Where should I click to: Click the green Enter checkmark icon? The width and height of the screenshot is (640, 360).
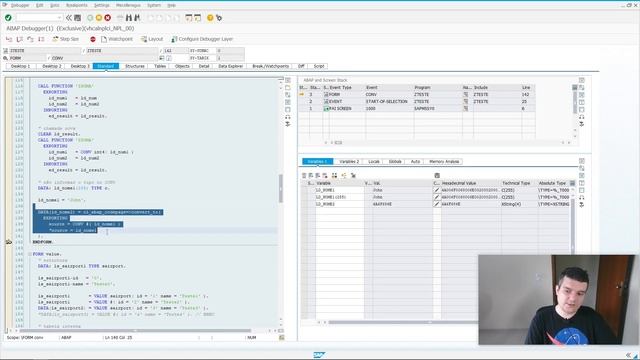[x=8, y=18]
